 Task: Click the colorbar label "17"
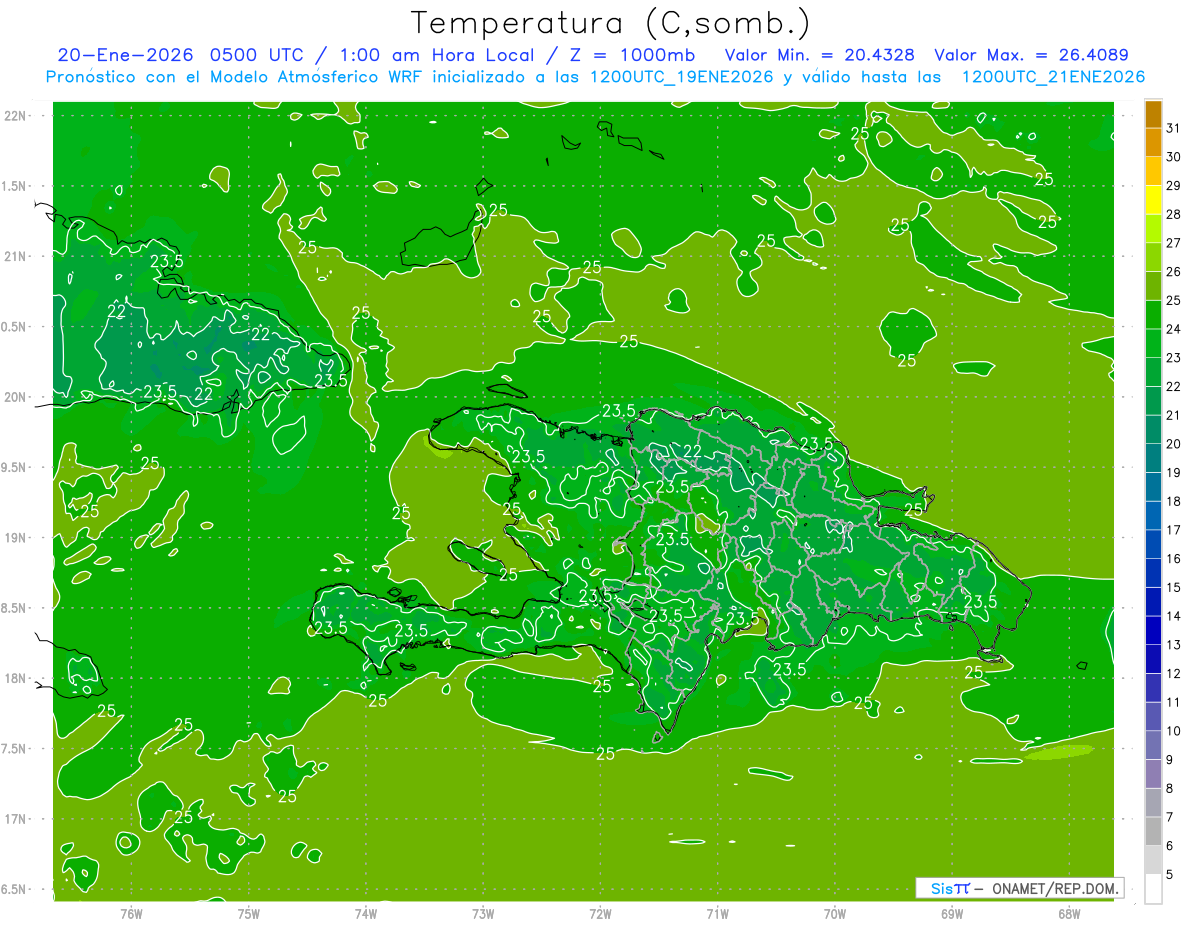coord(1174,530)
